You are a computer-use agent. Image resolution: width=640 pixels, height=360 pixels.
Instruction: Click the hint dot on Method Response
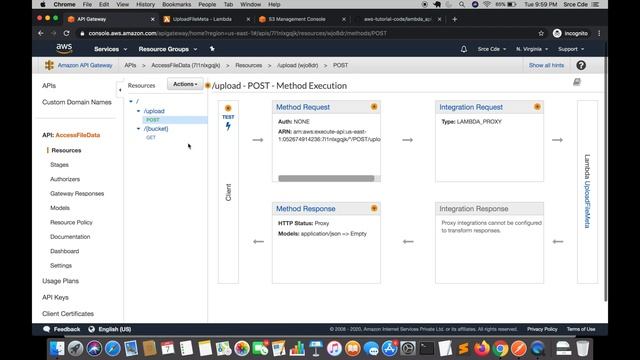click(x=374, y=209)
